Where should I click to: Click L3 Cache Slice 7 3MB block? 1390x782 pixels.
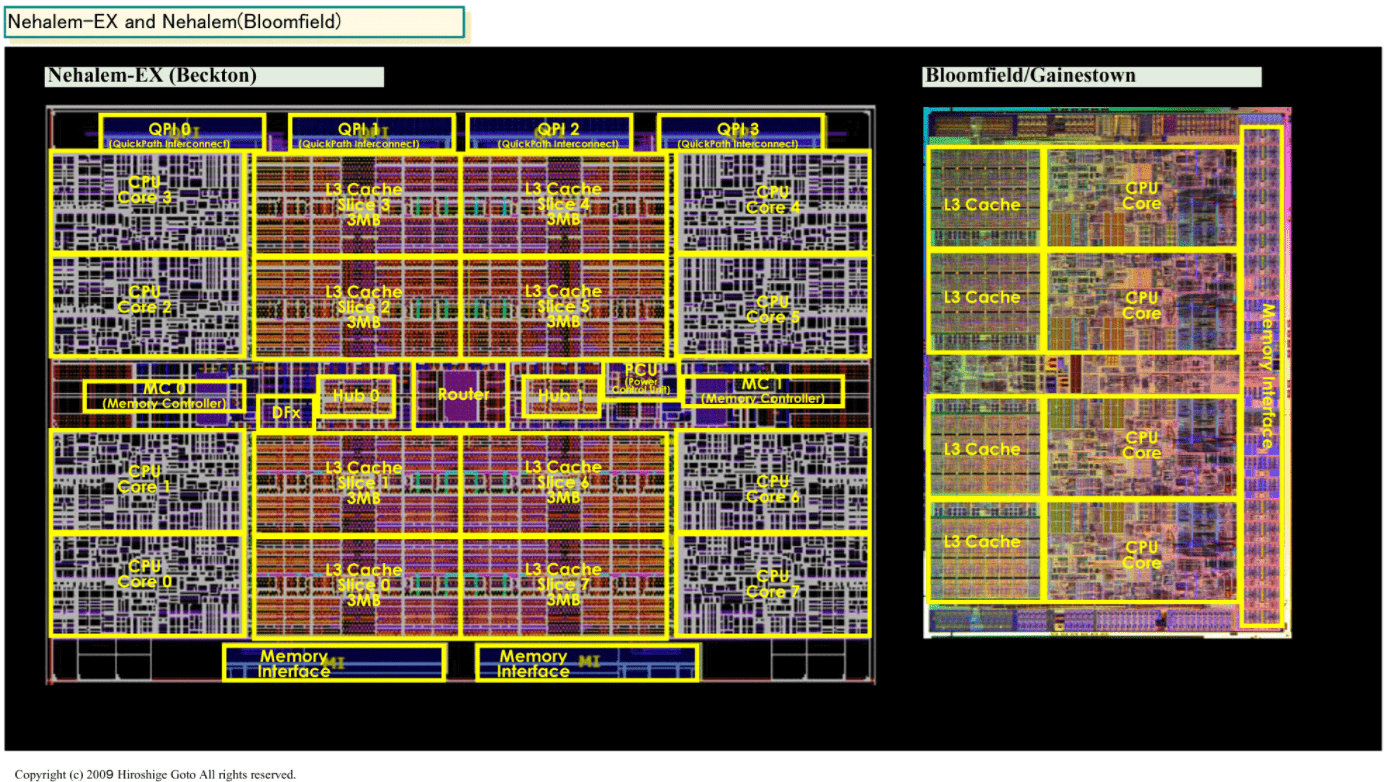[x=564, y=587]
